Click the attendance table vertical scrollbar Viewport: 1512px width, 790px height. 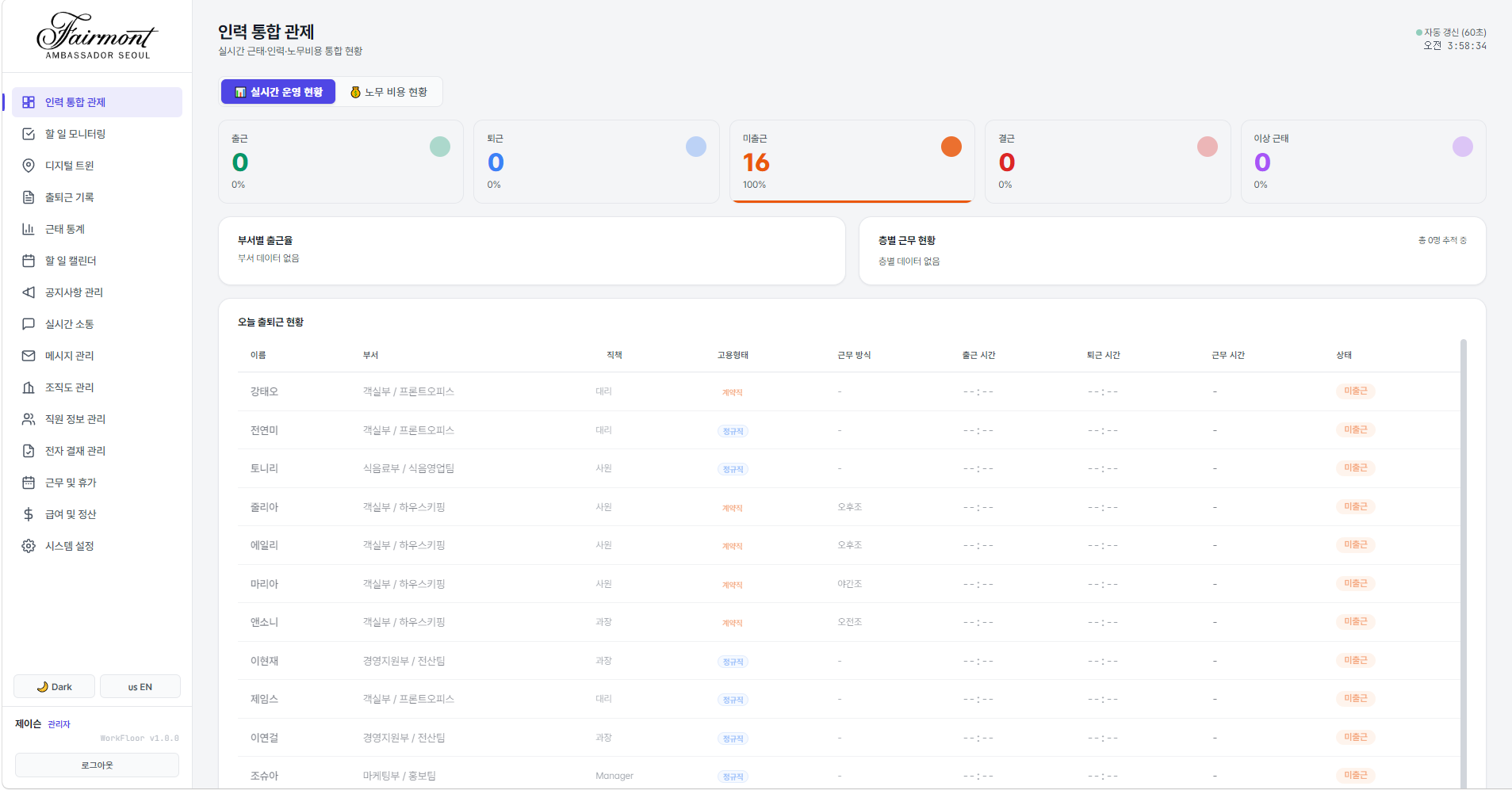tap(1463, 555)
